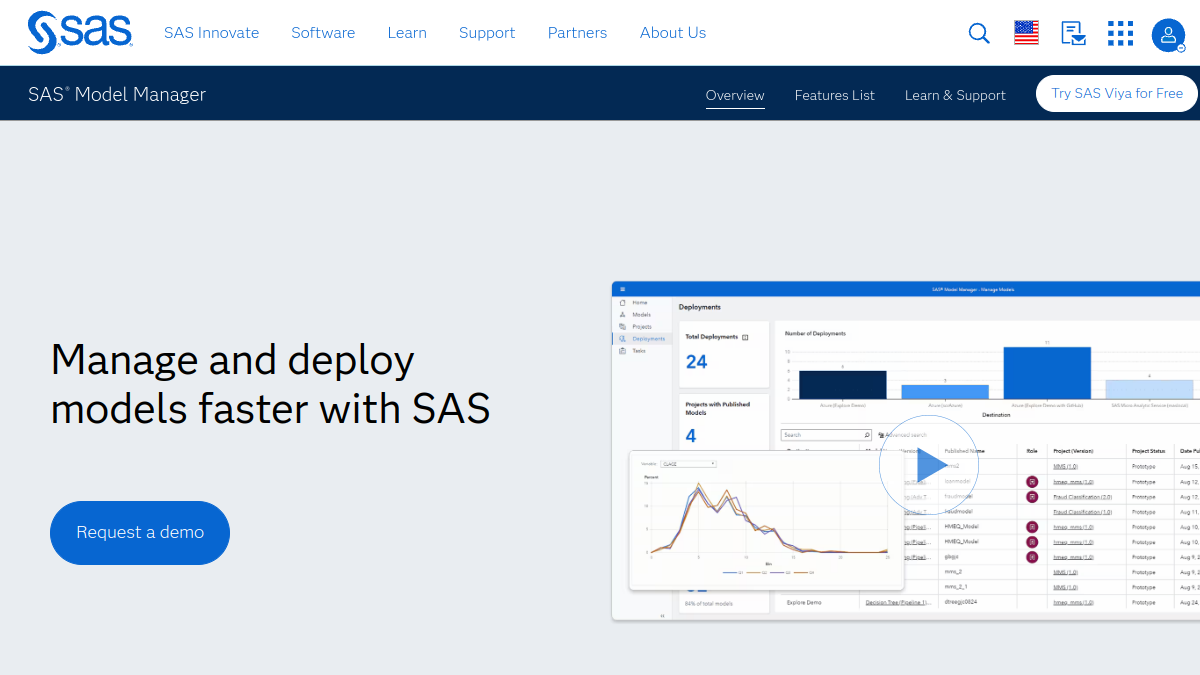Image resolution: width=1200 pixels, height=675 pixels.
Task: Click the tallest bar in deployments chart
Action: click(x=1047, y=373)
